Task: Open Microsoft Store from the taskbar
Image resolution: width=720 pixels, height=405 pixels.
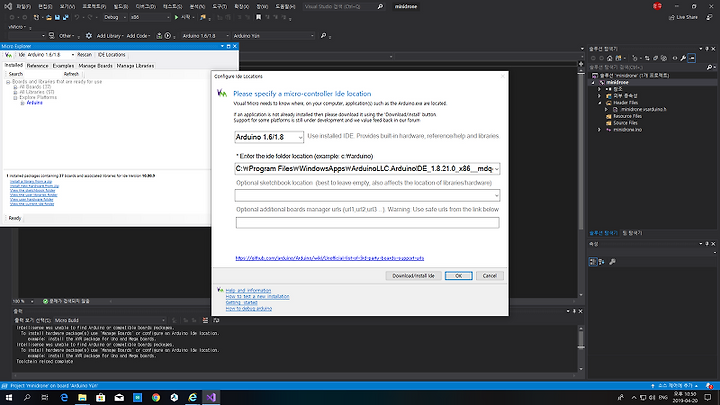Action: click(101, 397)
